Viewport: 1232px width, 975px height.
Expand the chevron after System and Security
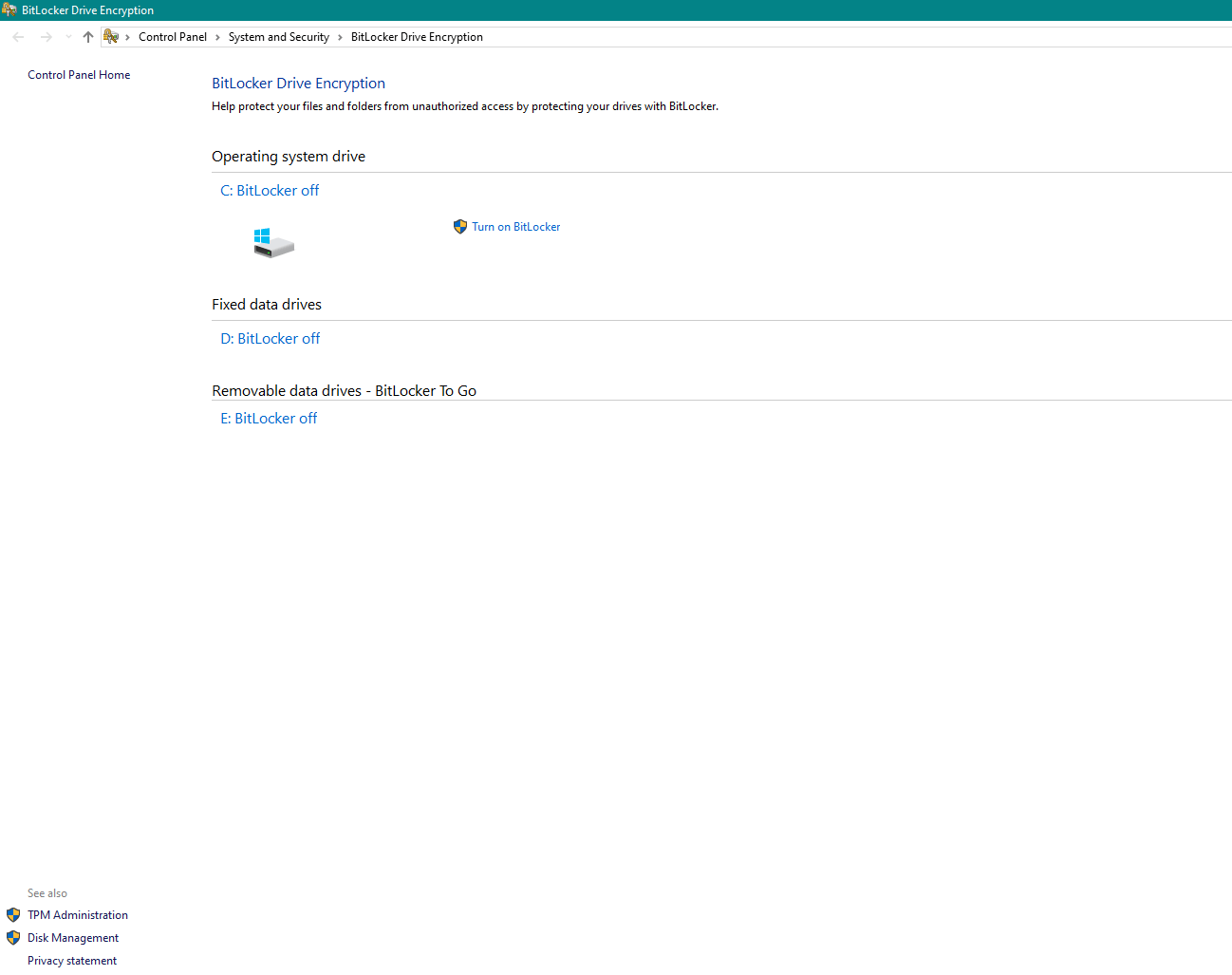340,37
